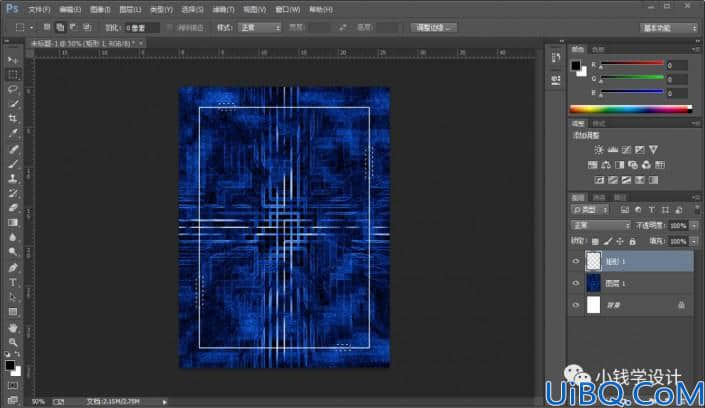Screen dimensions: 705x408
Task: Select the Gradient tool
Action: tap(13, 223)
